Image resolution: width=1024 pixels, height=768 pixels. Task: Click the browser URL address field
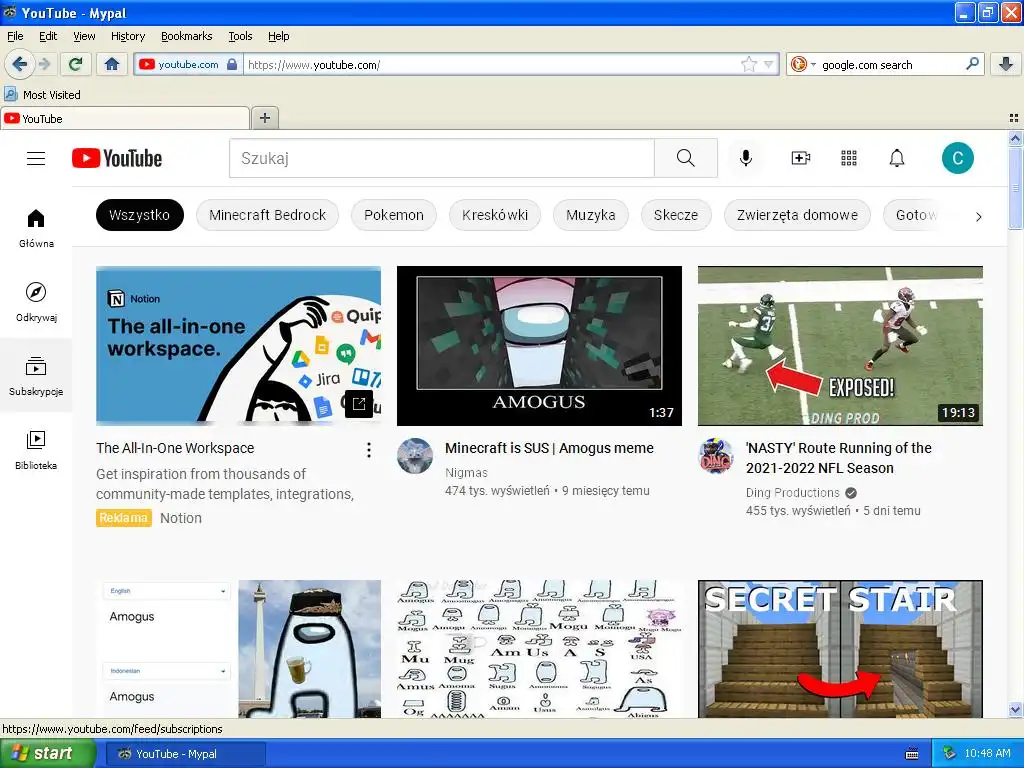493,64
